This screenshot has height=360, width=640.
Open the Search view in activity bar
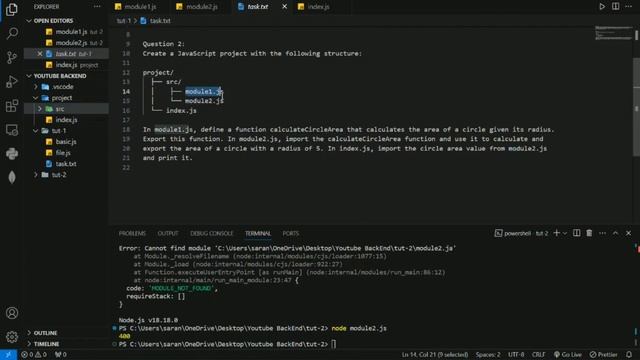click(12, 33)
